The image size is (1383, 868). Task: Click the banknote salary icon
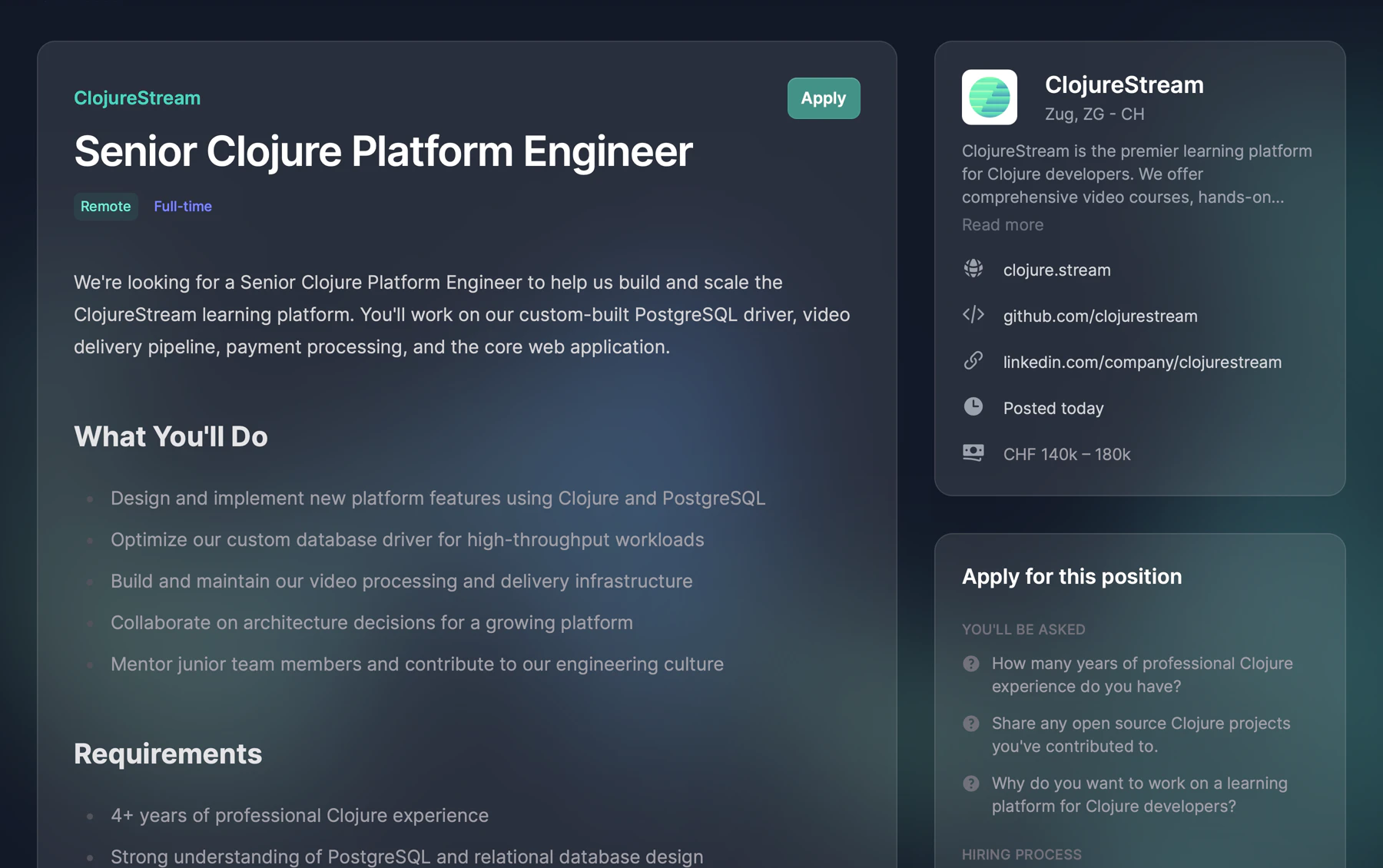[x=973, y=452]
